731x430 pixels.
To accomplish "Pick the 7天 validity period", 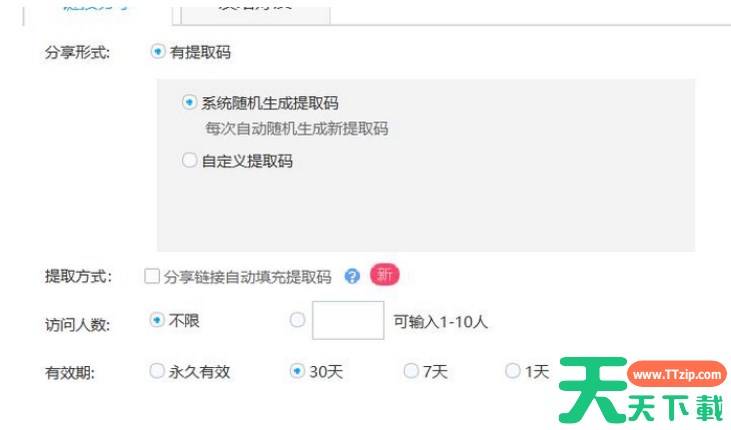I will [411, 371].
